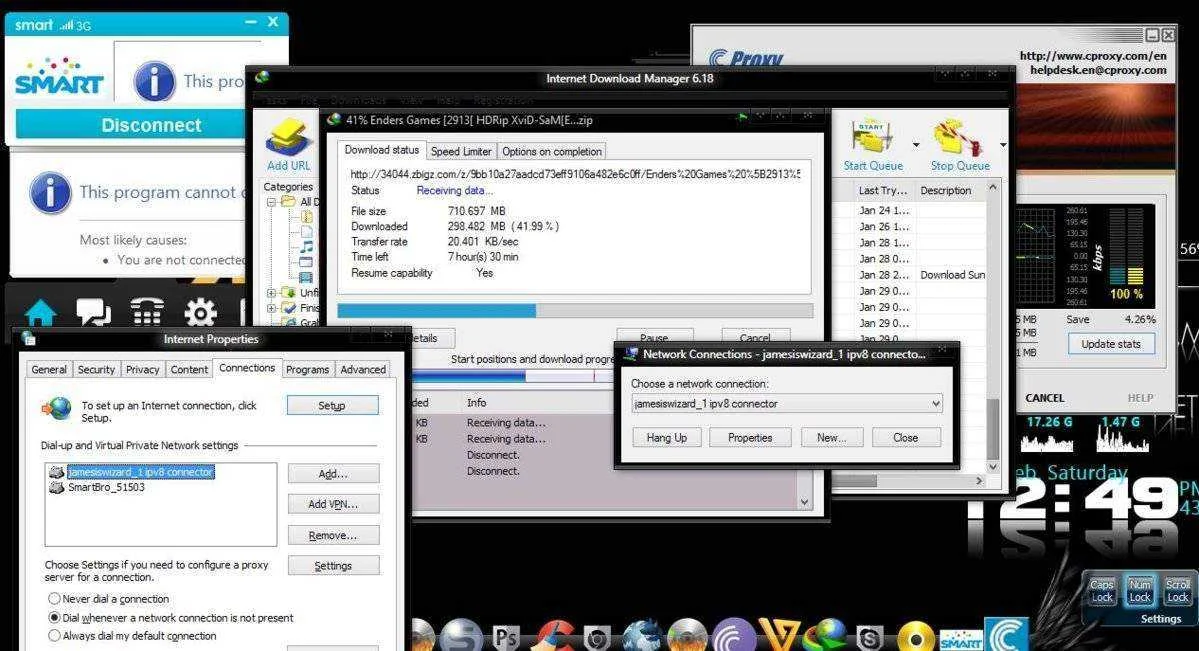
Task: Open the messages chat-bubble icon in Smart dashboard
Action: (x=93, y=312)
